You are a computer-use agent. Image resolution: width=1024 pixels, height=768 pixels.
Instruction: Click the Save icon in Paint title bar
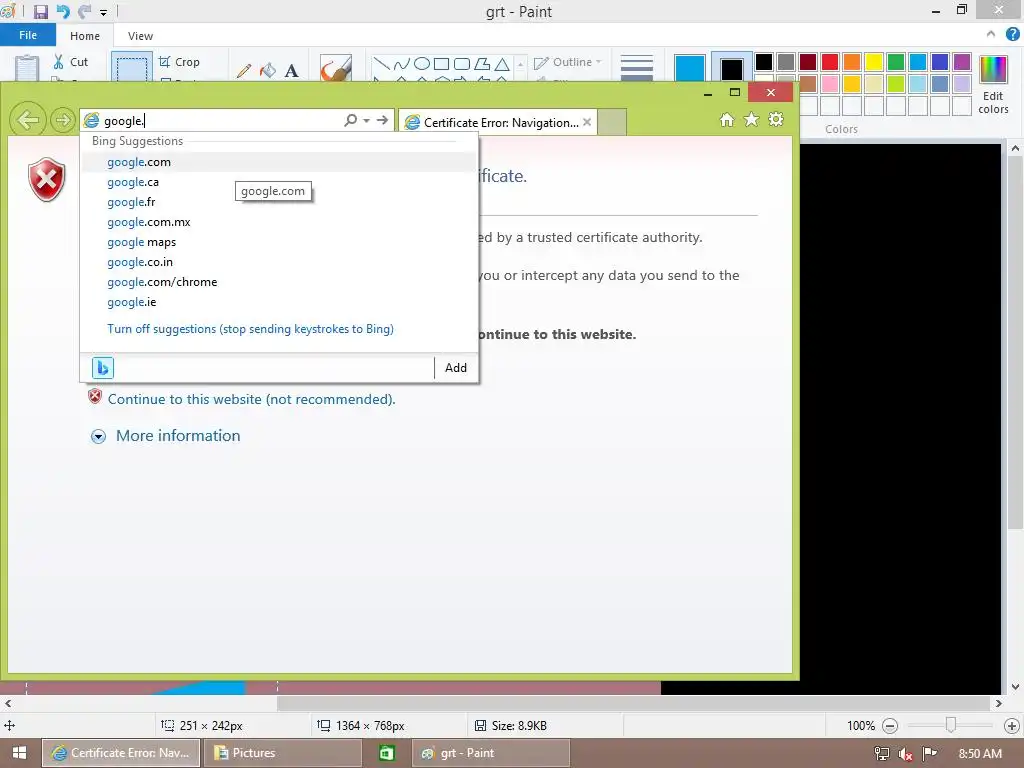[40, 12]
